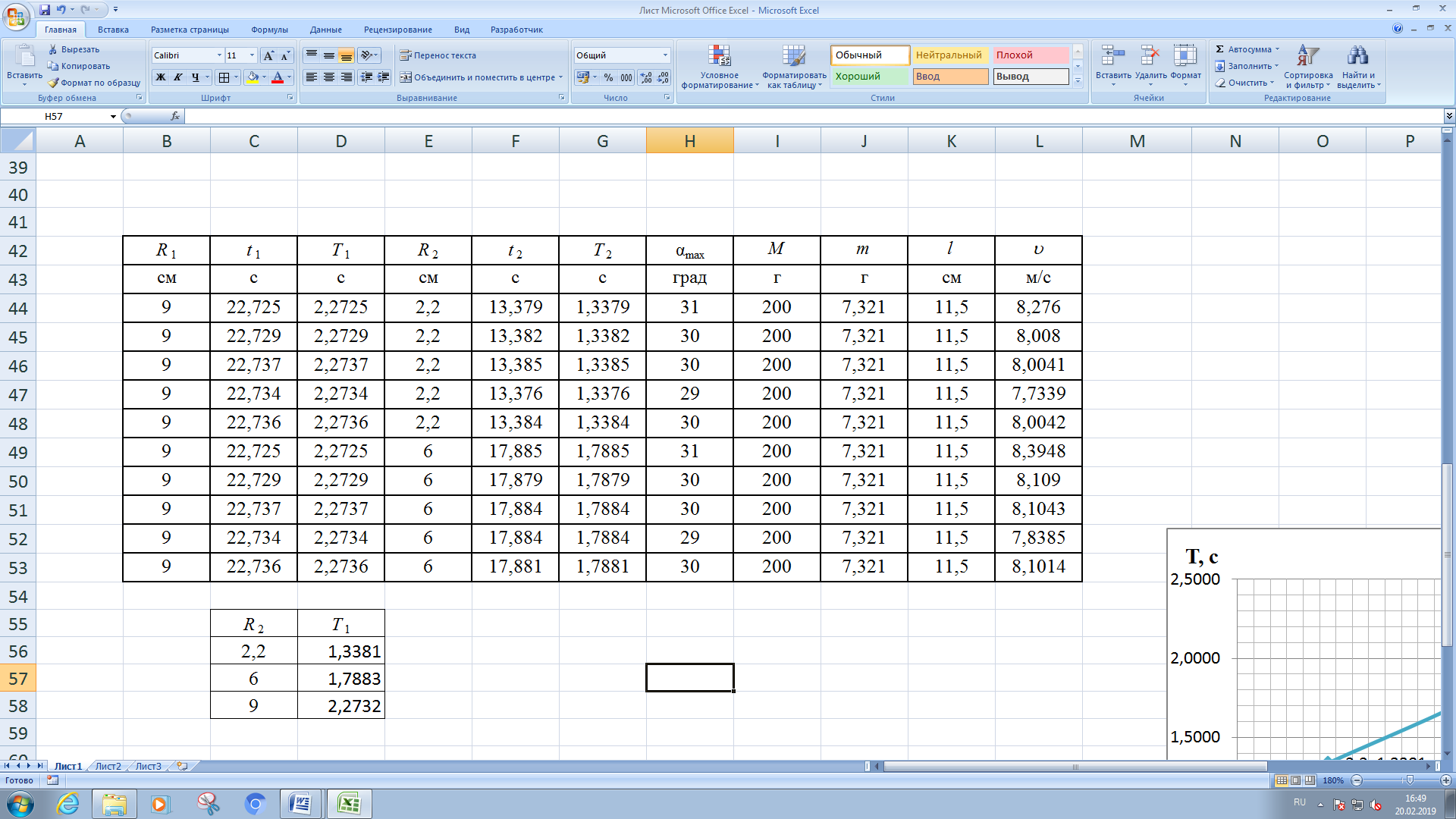The height and width of the screenshot is (819, 1456).
Task: Select cell with value 8,276
Action: pyautogui.click(x=1038, y=307)
